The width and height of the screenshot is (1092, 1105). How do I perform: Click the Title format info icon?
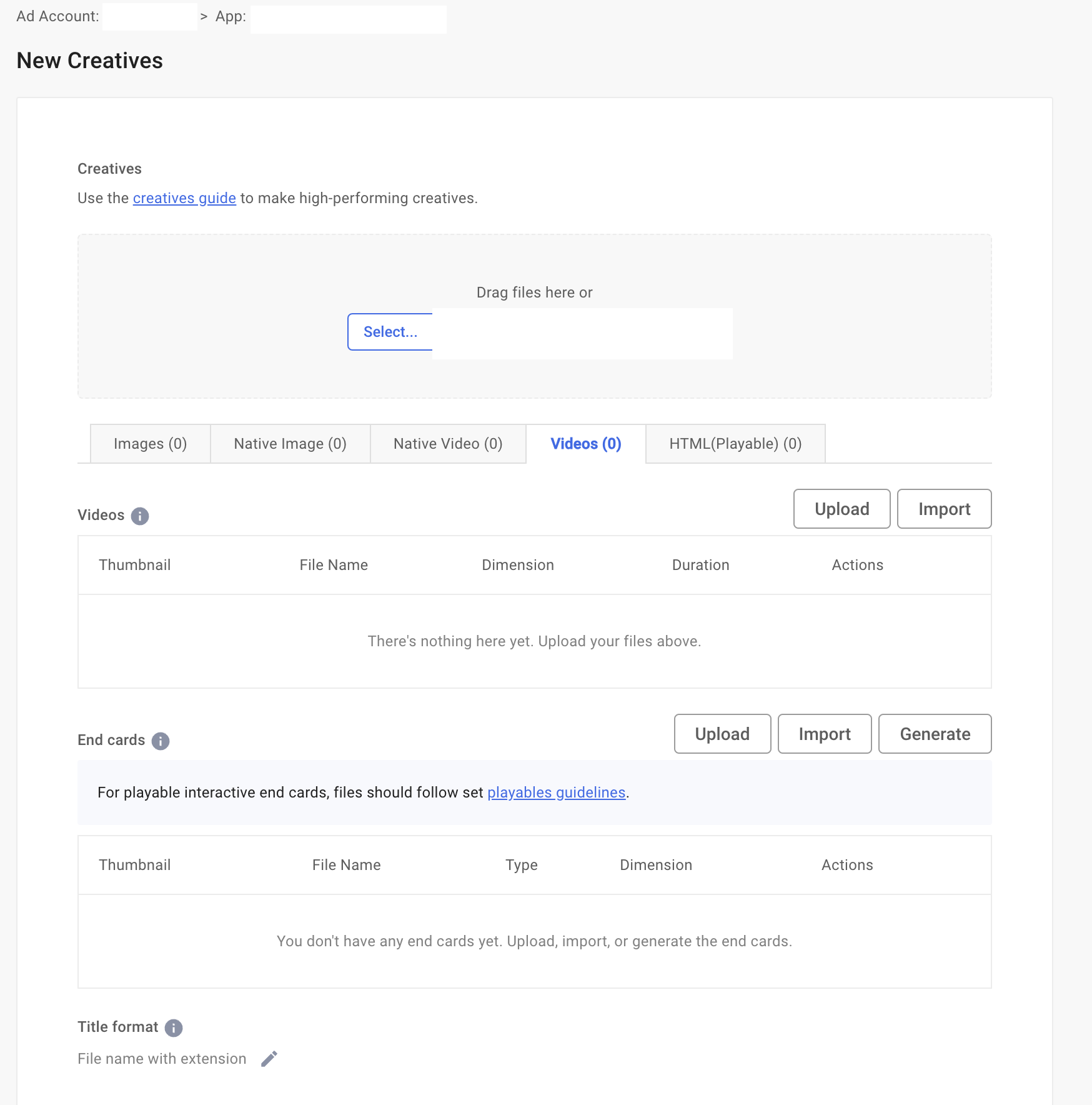point(174,1028)
